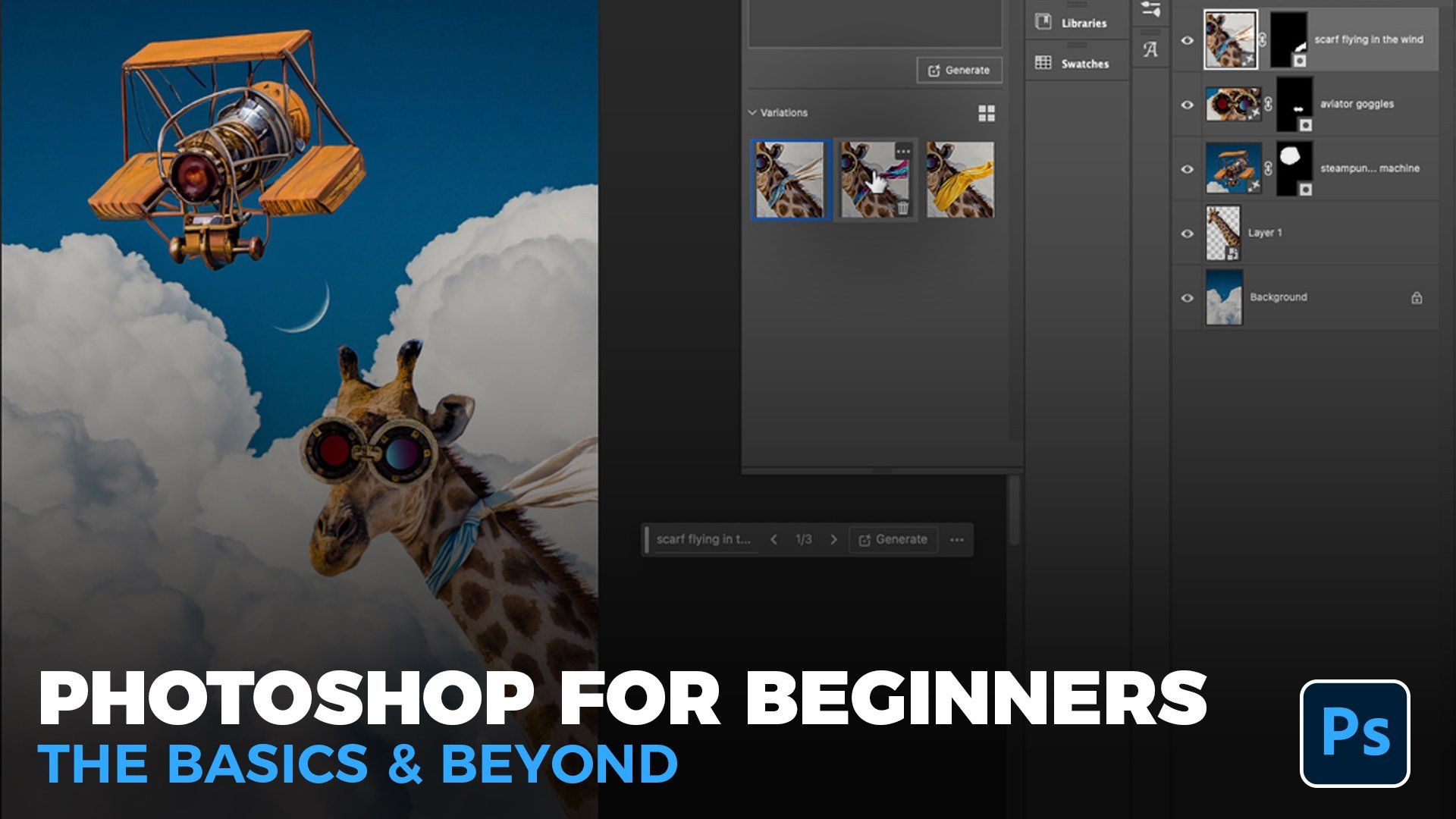Screen dimensions: 1456x819
Task: Open three-dot menu on second variation thumbnail
Action: [x=902, y=152]
